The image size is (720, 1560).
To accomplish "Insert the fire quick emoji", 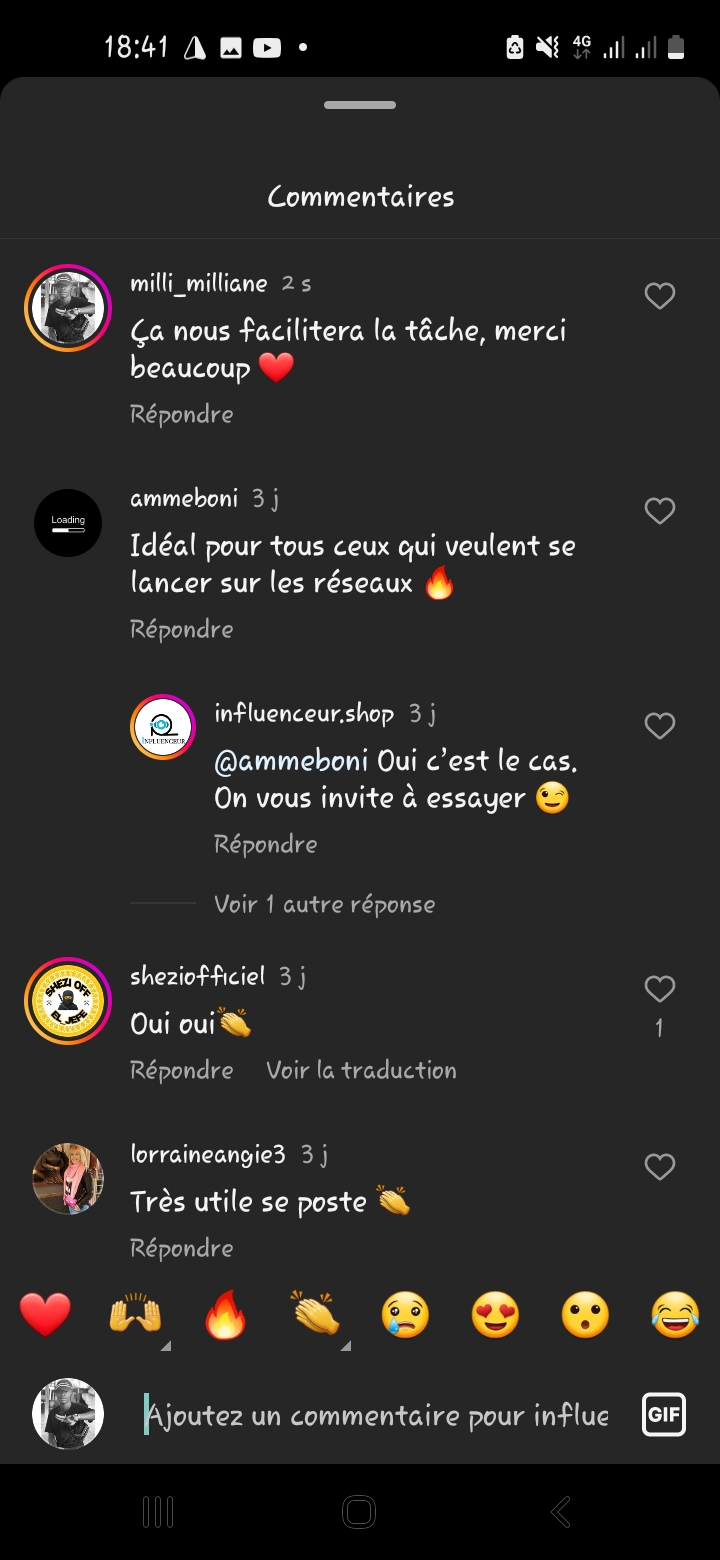I will click(225, 1314).
